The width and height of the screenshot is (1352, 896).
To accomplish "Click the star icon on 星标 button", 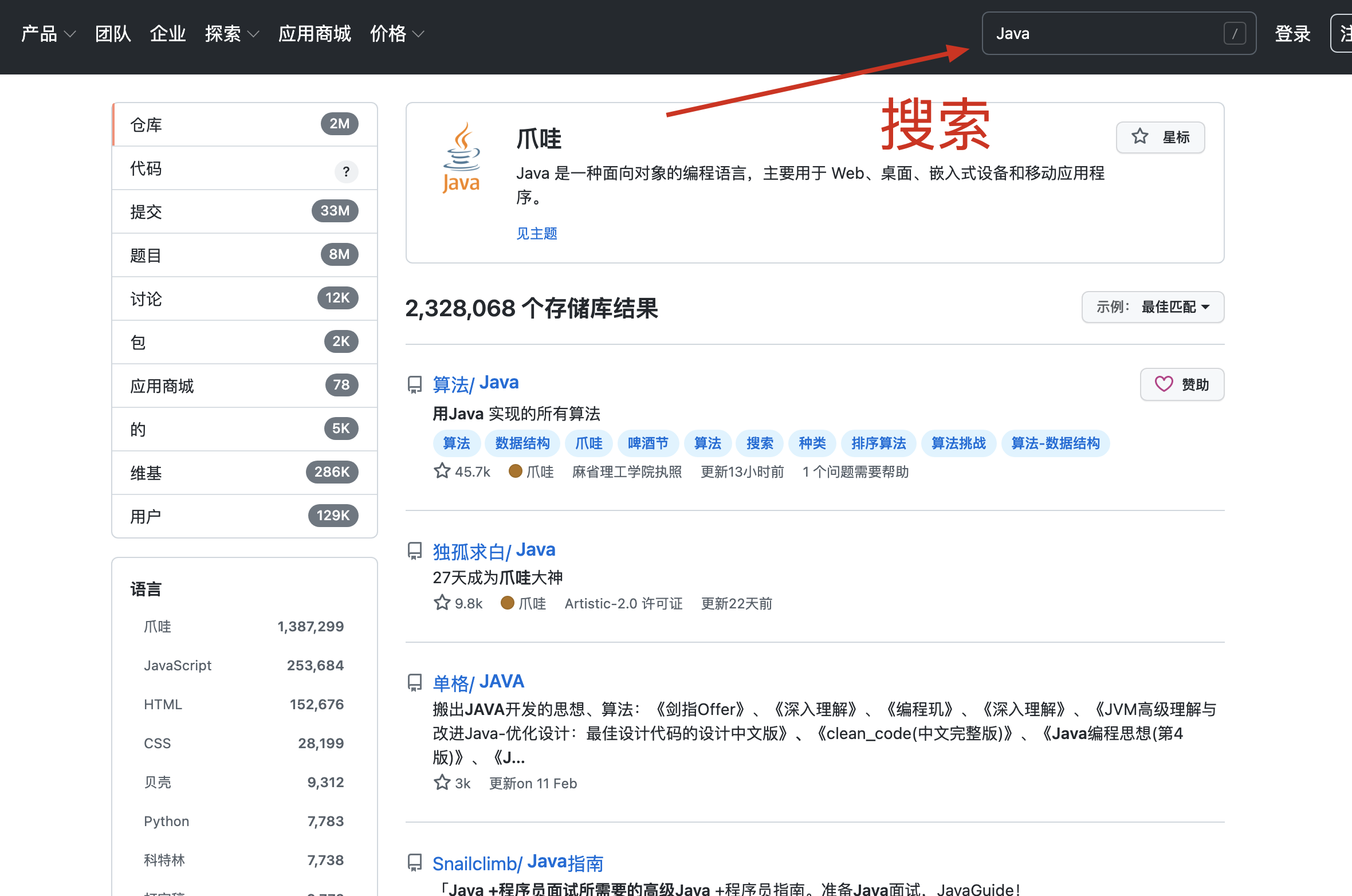I will point(1139,137).
